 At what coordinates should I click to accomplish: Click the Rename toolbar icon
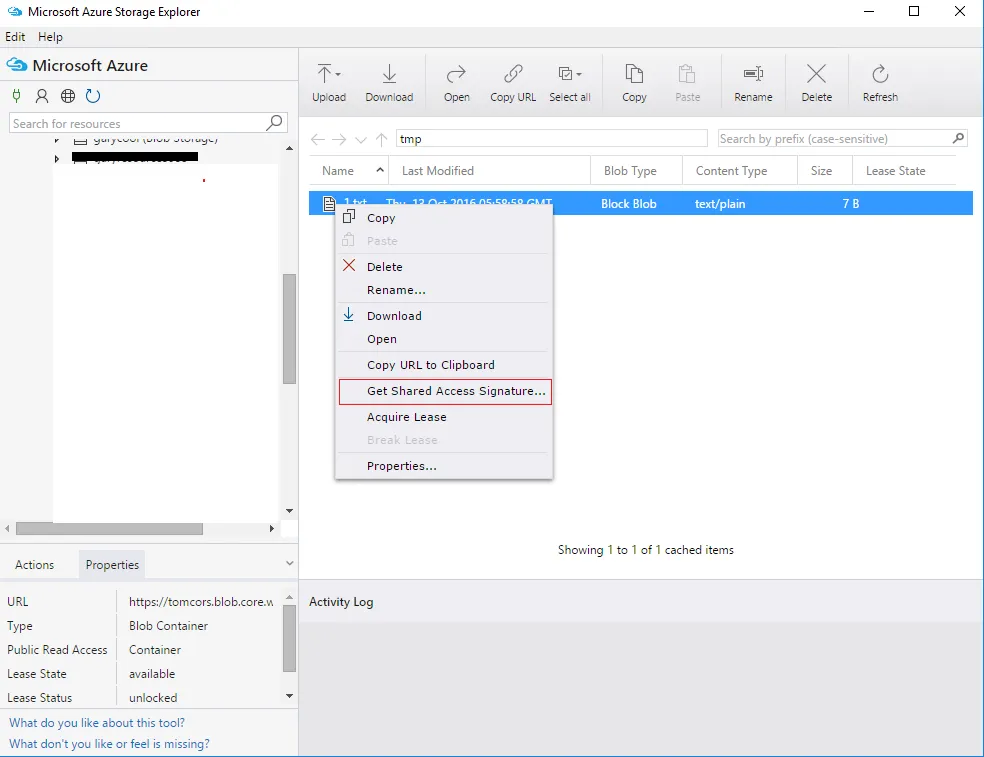[753, 74]
